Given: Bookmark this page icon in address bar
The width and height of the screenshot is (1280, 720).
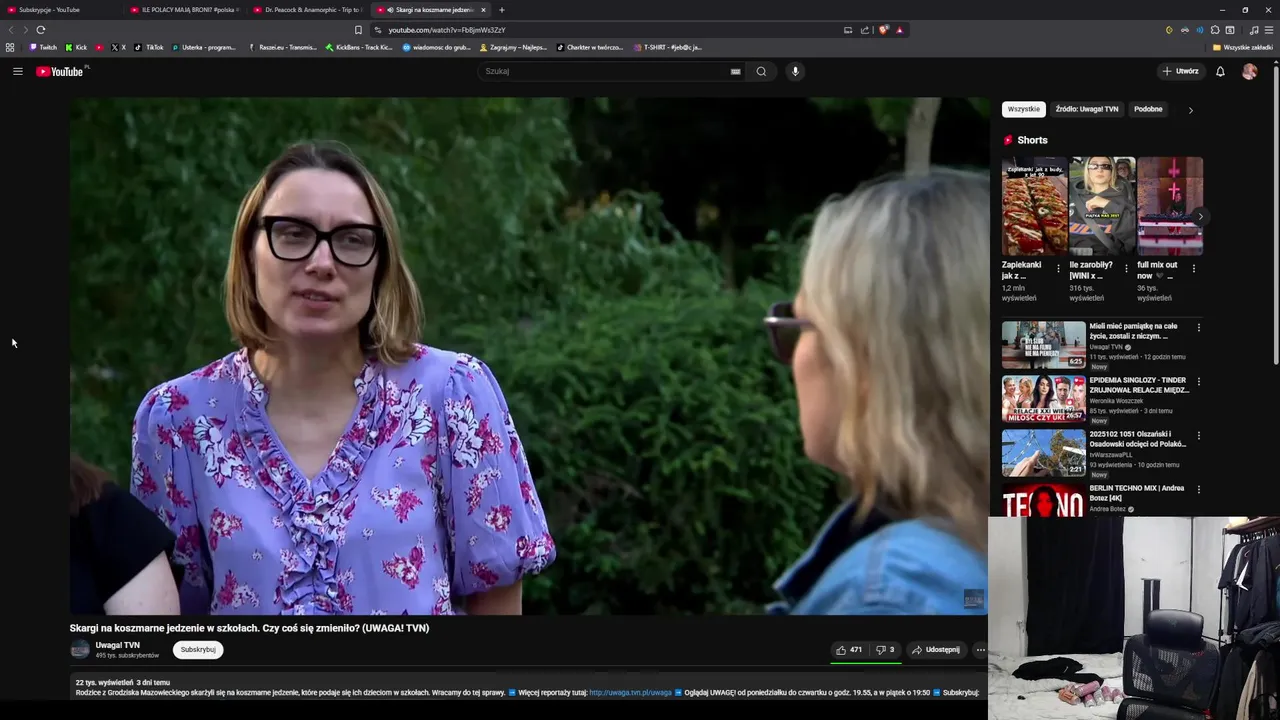Looking at the screenshot, I should tap(358, 30).
